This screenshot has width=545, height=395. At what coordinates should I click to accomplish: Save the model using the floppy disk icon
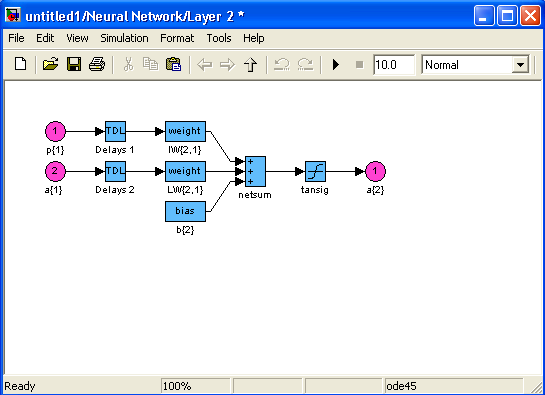[x=74, y=65]
